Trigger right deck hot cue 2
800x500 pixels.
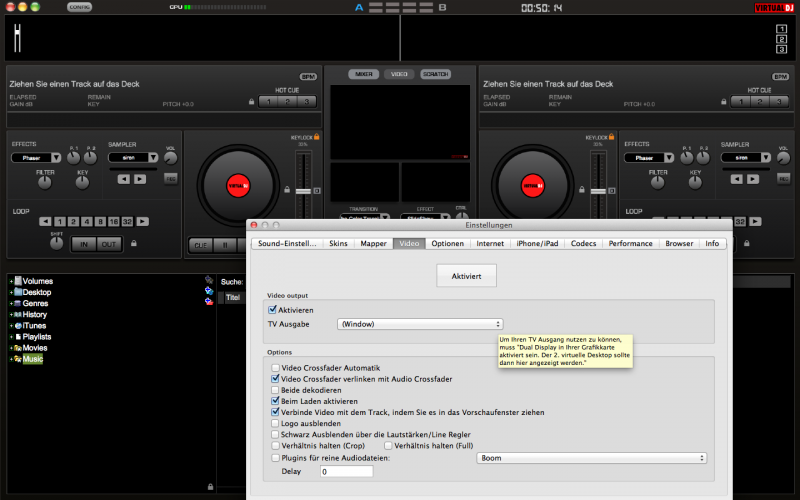(x=760, y=102)
